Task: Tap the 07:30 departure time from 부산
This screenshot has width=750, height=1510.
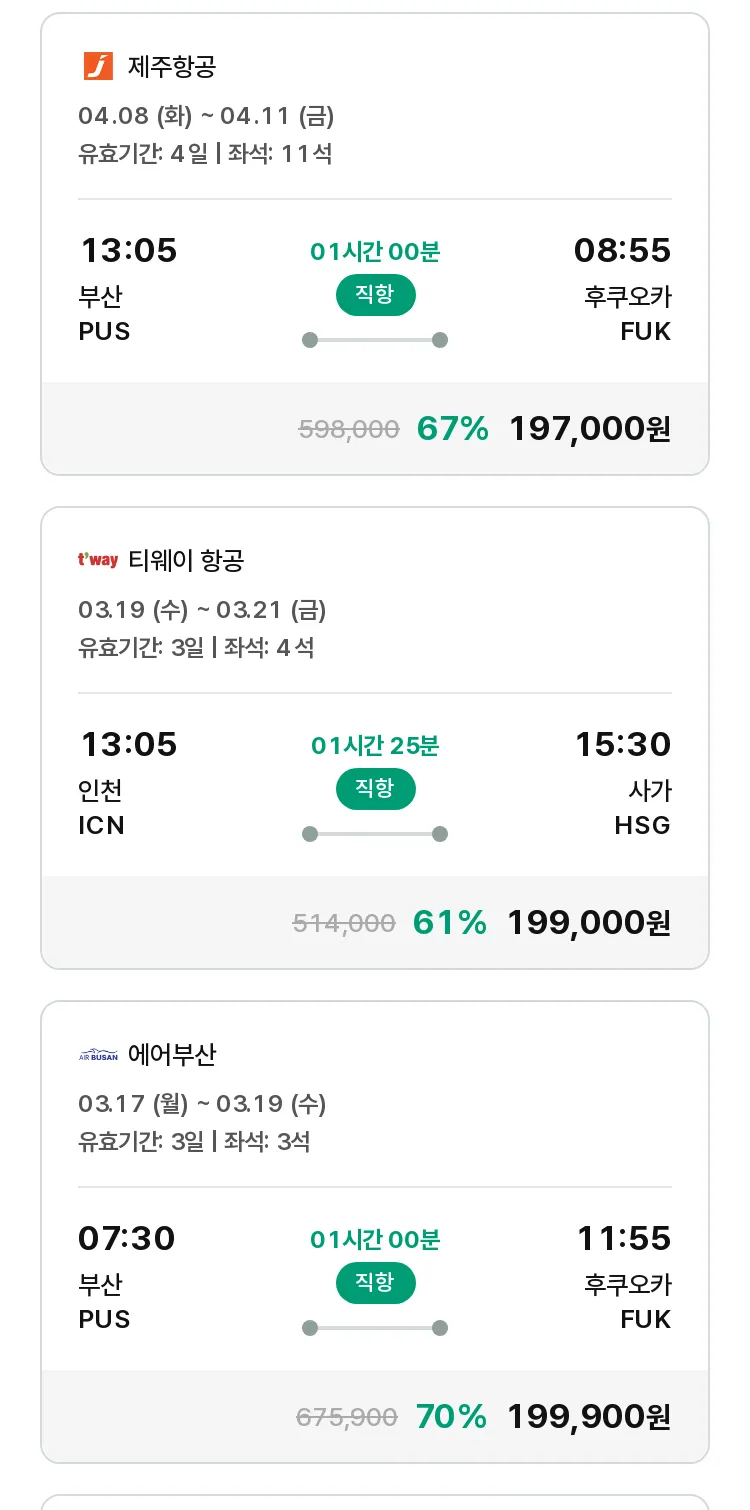Action: [127, 1238]
